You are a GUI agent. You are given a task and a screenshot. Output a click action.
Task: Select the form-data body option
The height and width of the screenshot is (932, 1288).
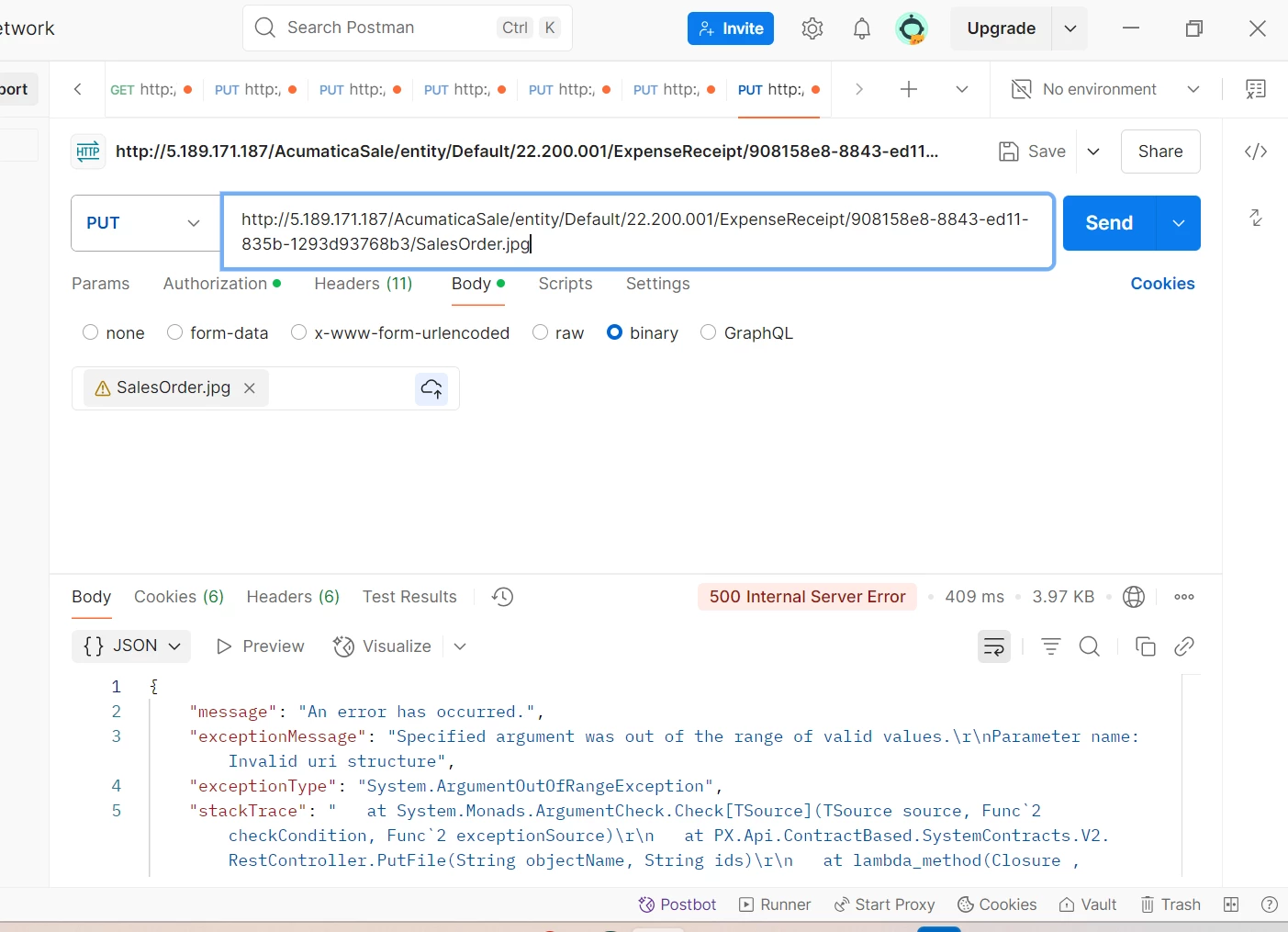174,332
